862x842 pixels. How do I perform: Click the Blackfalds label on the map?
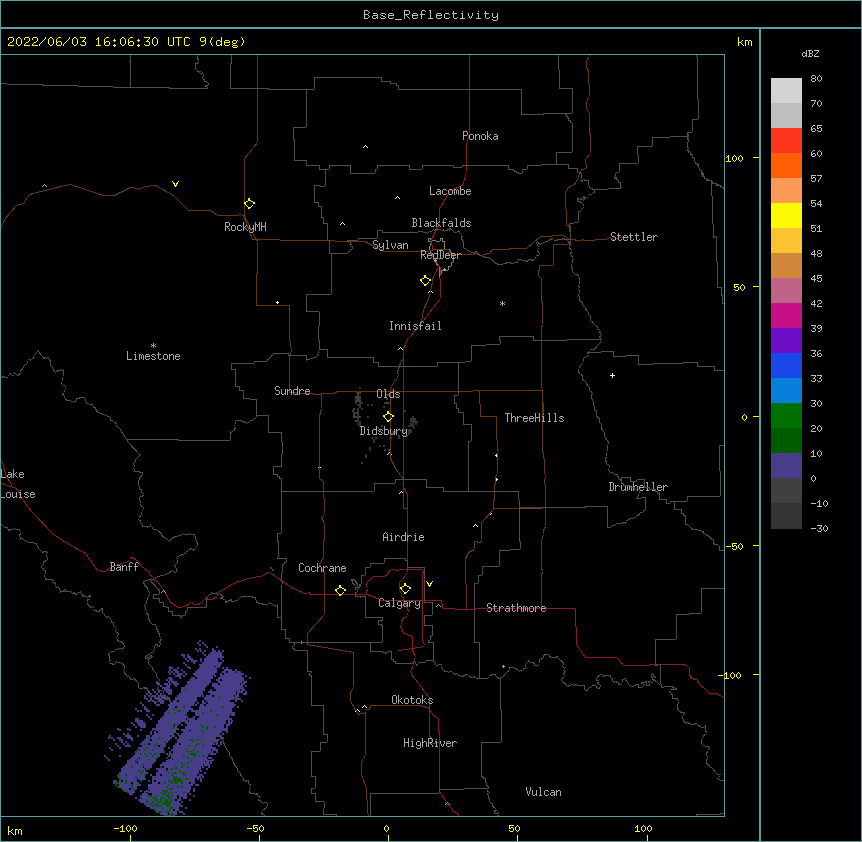[441, 223]
